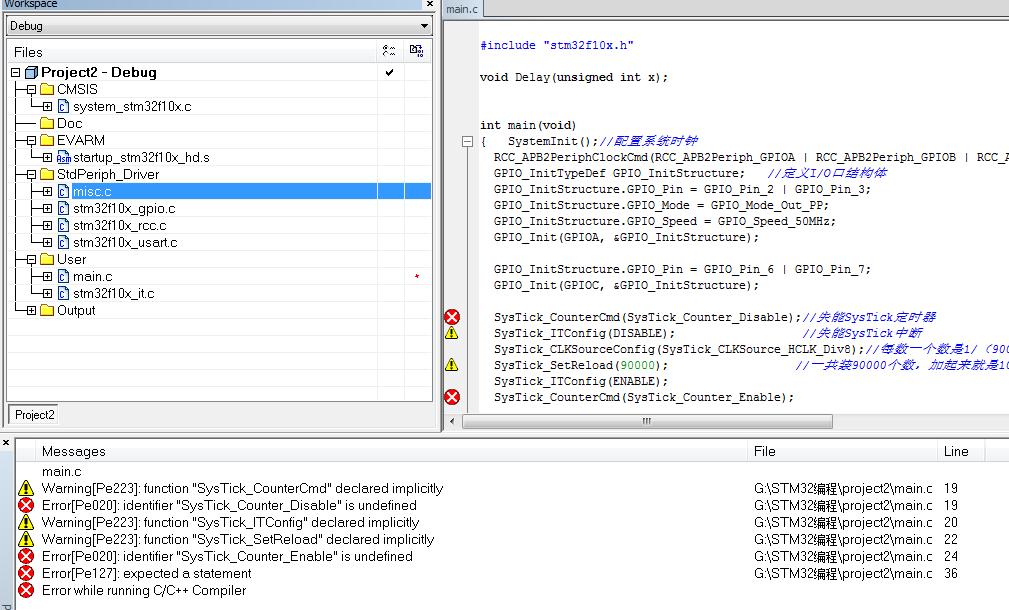Select system_stm32f10x.c in the tree
The width and height of the screenshot is (1009, 610).
click(x=132, y=107)
